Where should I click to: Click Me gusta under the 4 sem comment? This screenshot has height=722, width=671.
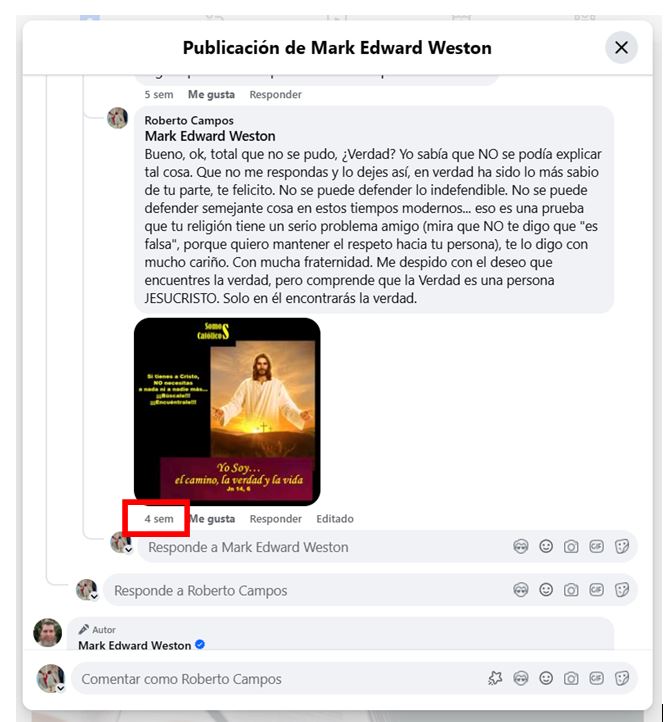pos(212,519)
